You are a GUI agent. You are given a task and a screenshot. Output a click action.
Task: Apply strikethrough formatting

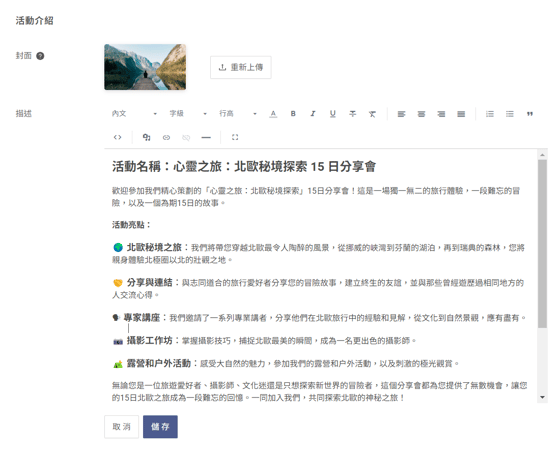coord(352,114)
